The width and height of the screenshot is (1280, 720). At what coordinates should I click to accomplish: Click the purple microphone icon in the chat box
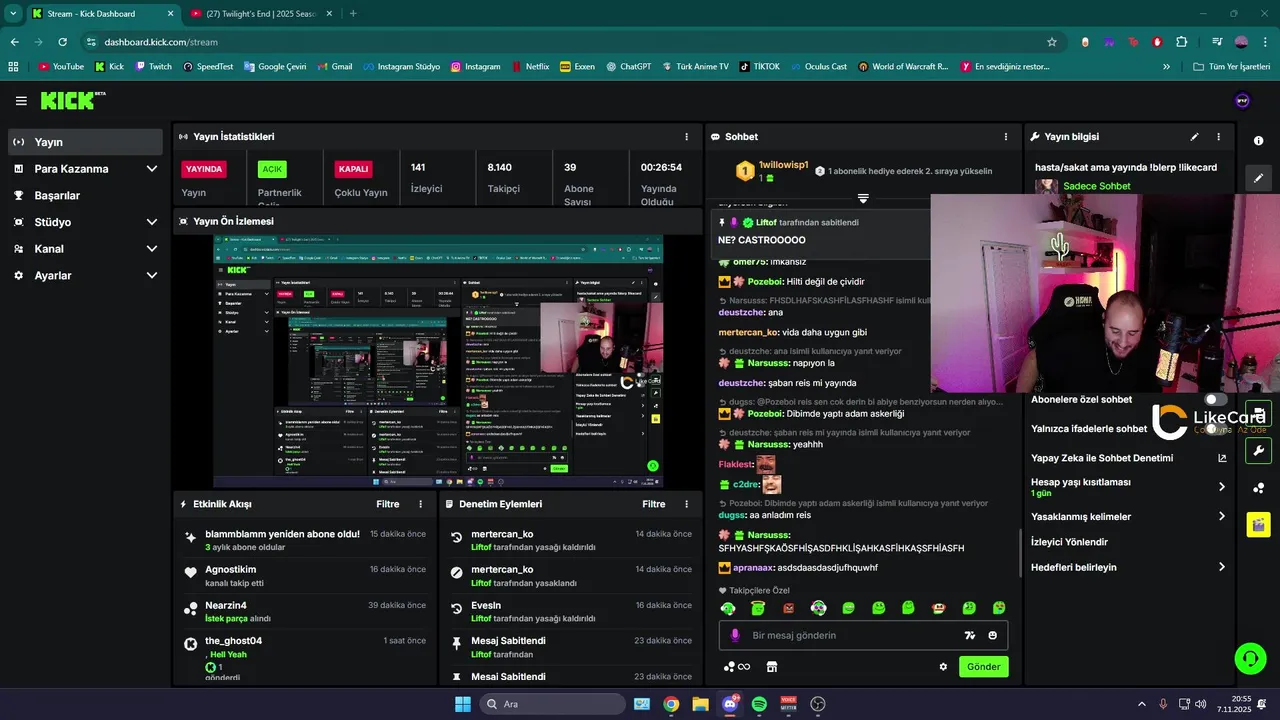pos(735,635)
